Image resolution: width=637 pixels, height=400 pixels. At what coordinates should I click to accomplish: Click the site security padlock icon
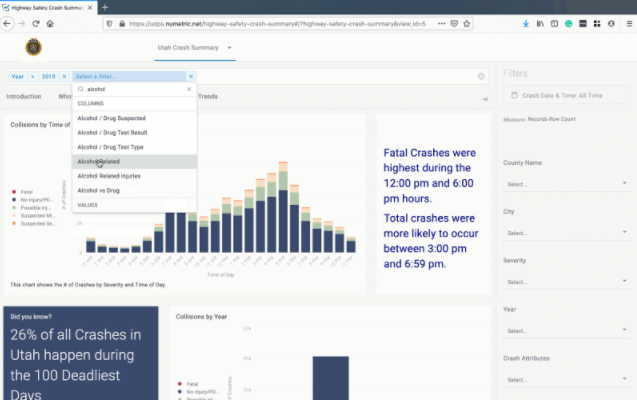tap(122, 24)
